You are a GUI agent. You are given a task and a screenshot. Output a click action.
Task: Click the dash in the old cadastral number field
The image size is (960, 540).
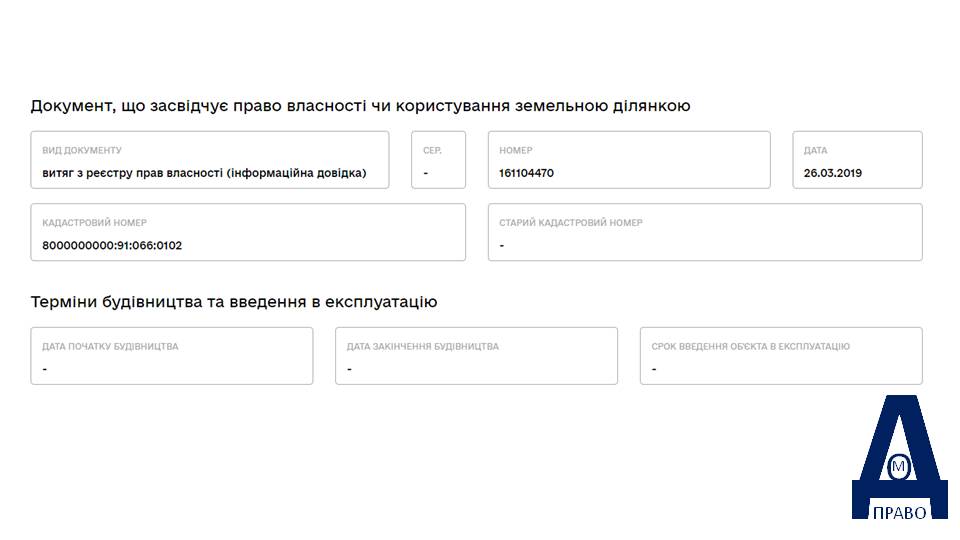(x=502, y=246)
